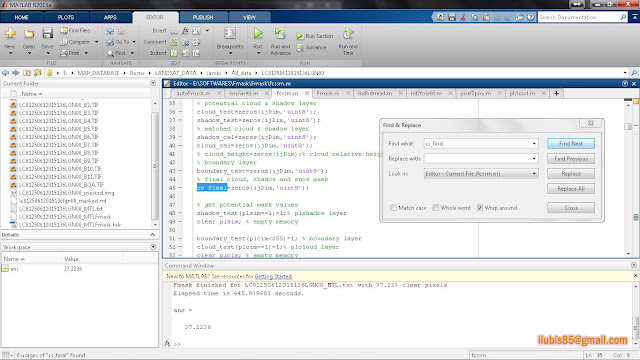Viewport: 640px width, 360px height.
Task: Click the Replace button
Action: point(571,173)
